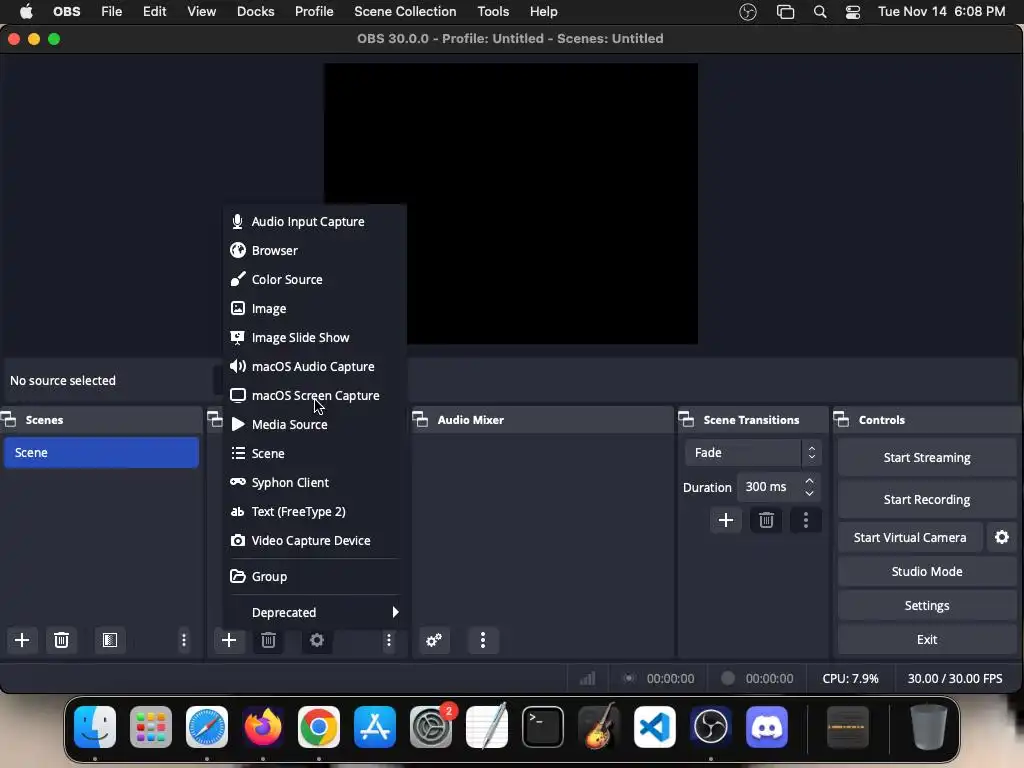Open source properties gear icon

point(317,640)
